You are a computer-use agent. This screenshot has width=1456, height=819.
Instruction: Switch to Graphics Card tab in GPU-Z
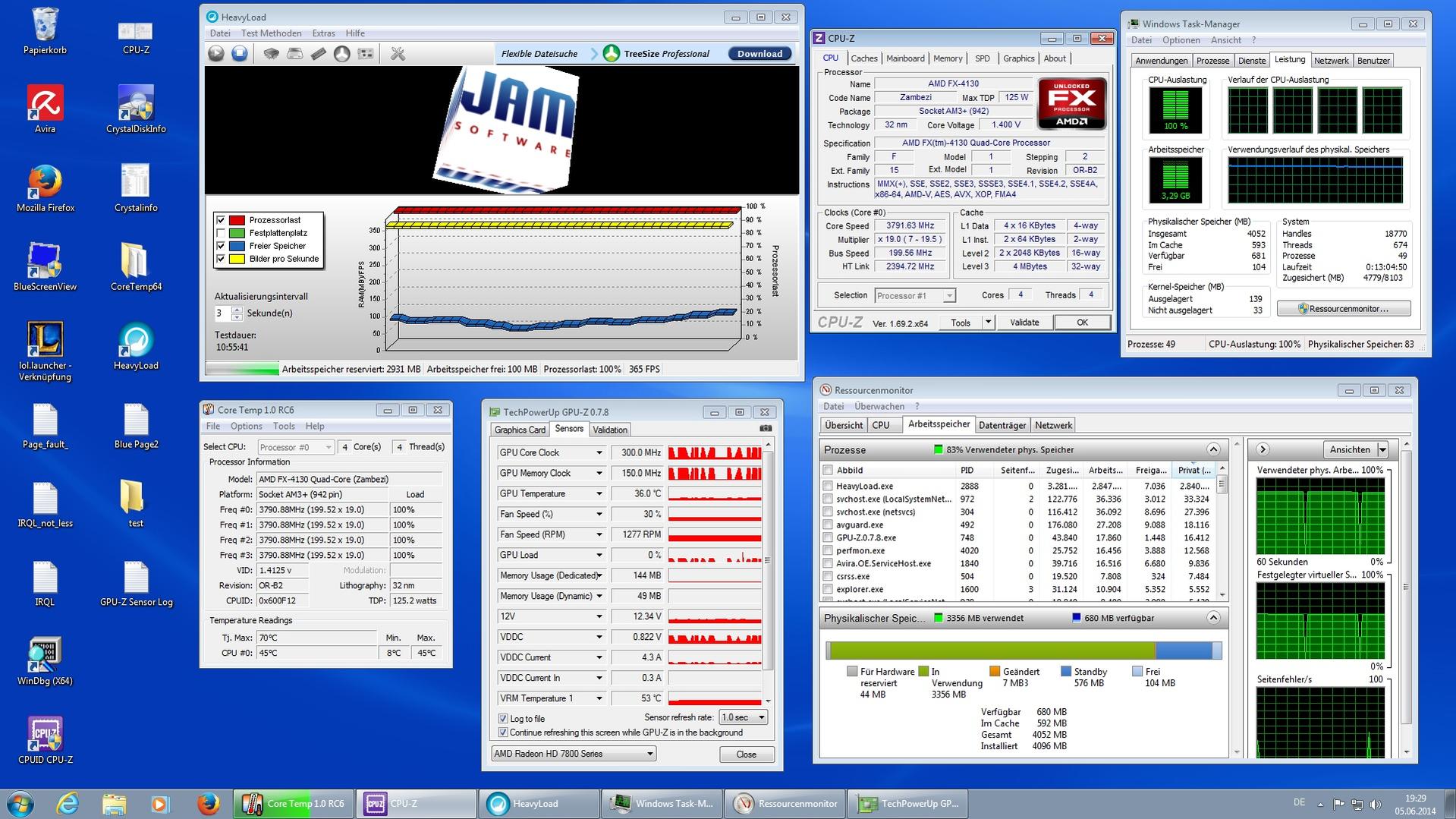(520, 430)
